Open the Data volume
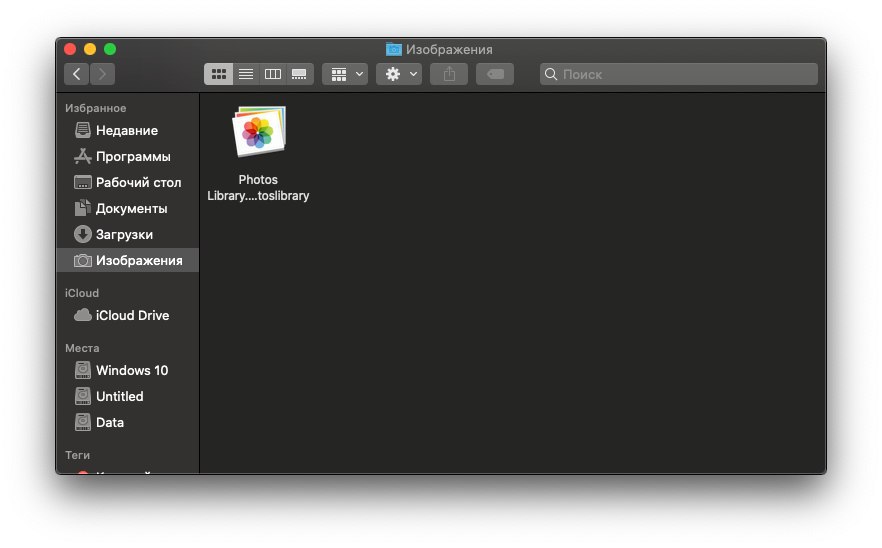This screenshot has width=882, height=548. pyautogui.click(x=128, y=422)
